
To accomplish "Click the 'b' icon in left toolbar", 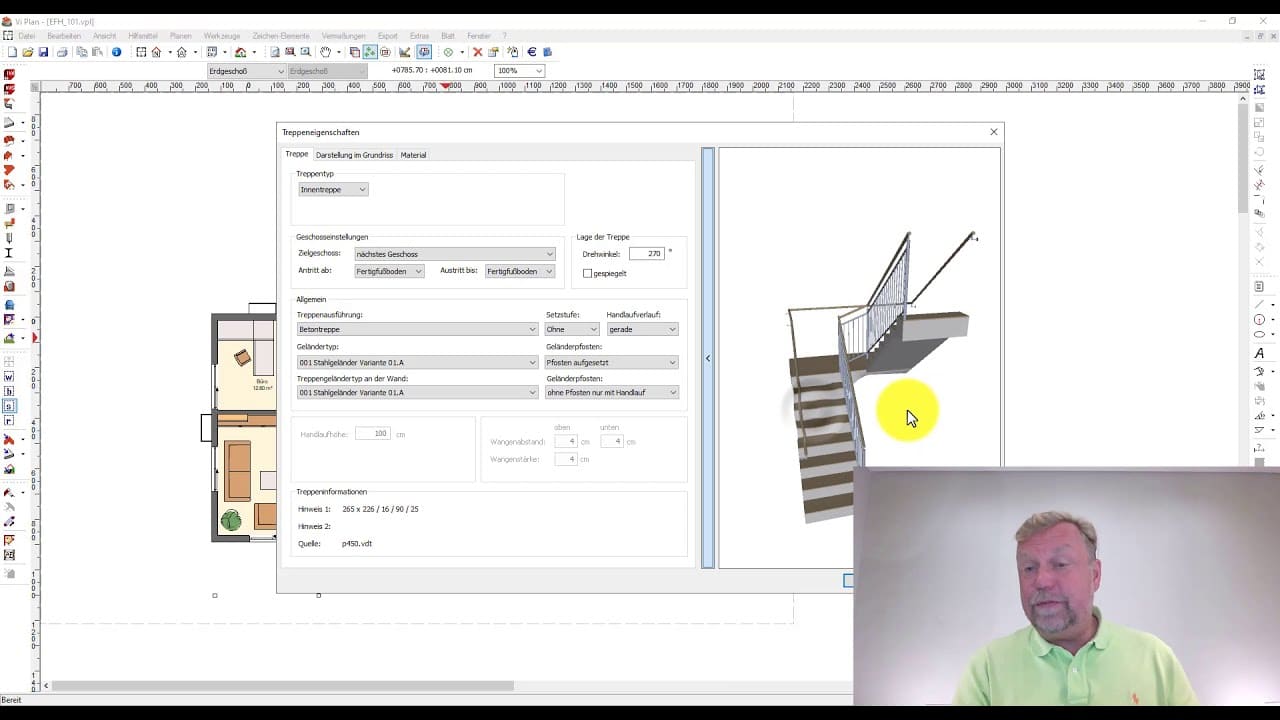I will tap(9, 391).
